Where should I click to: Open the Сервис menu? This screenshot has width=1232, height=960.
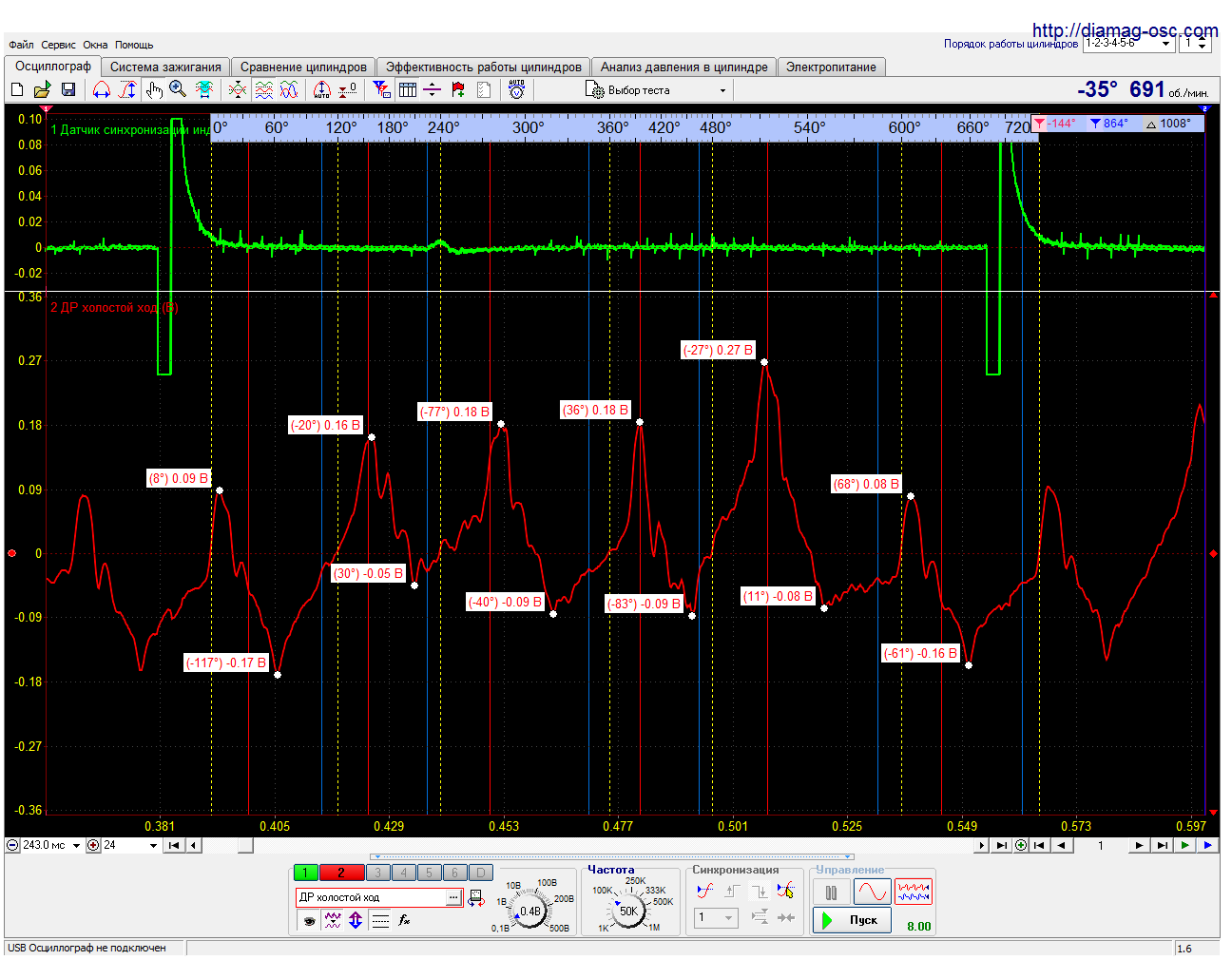(x=59, y=45)
